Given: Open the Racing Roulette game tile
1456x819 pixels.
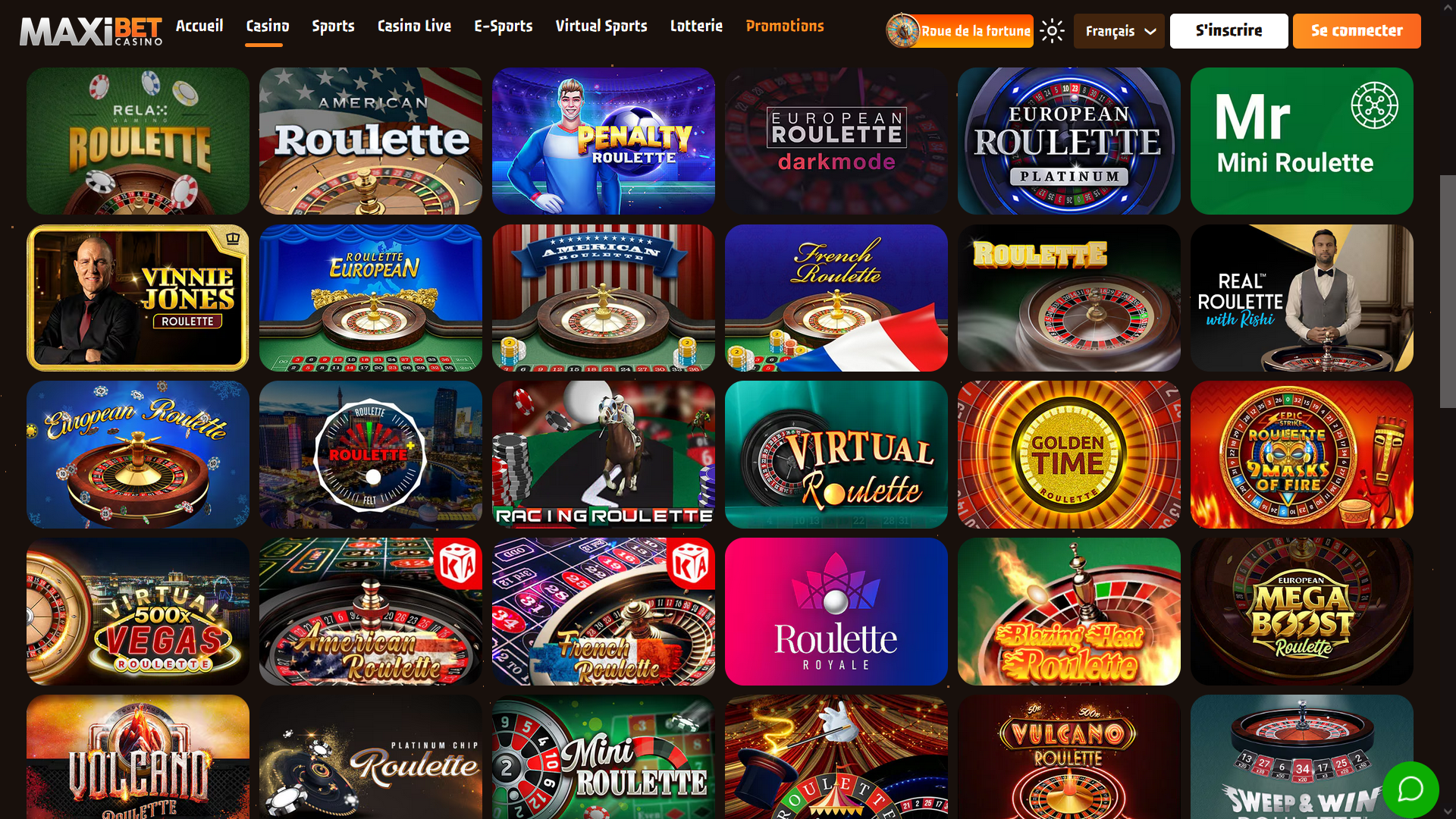Looking at the screenshot, I should [604, 455].
